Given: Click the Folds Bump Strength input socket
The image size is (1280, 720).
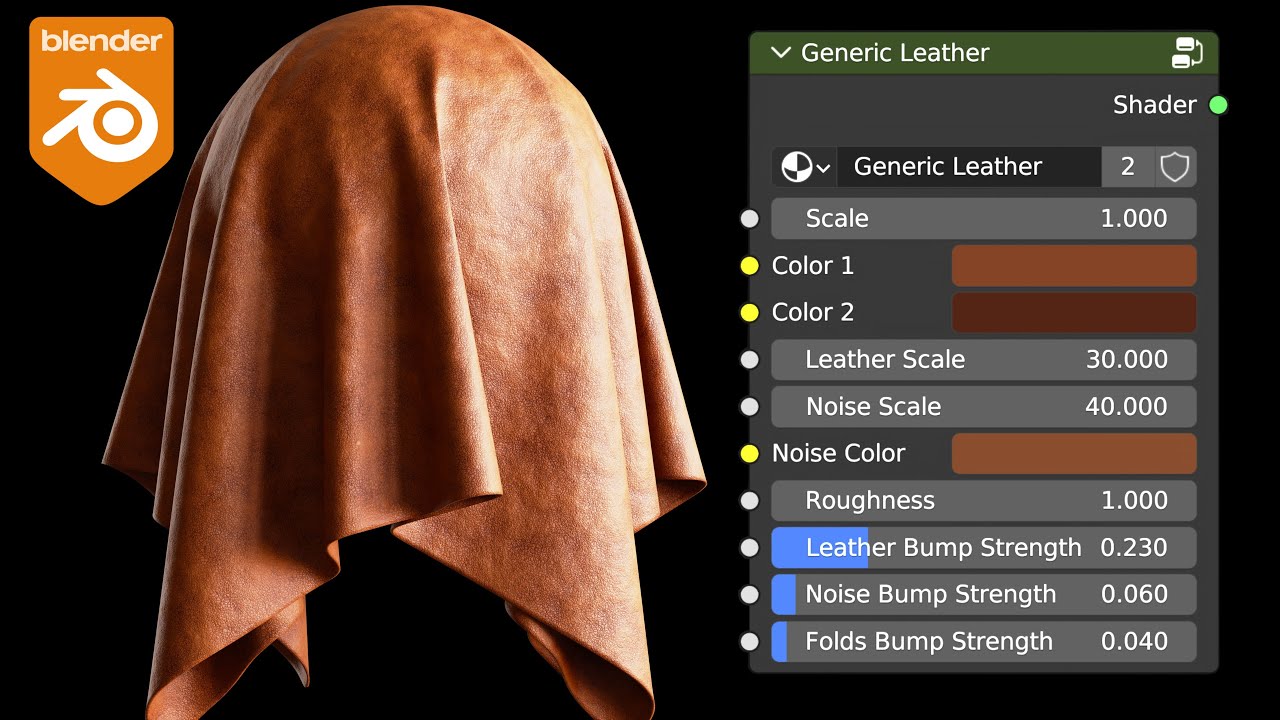Looking at the screenshot, I should (750, 642).
